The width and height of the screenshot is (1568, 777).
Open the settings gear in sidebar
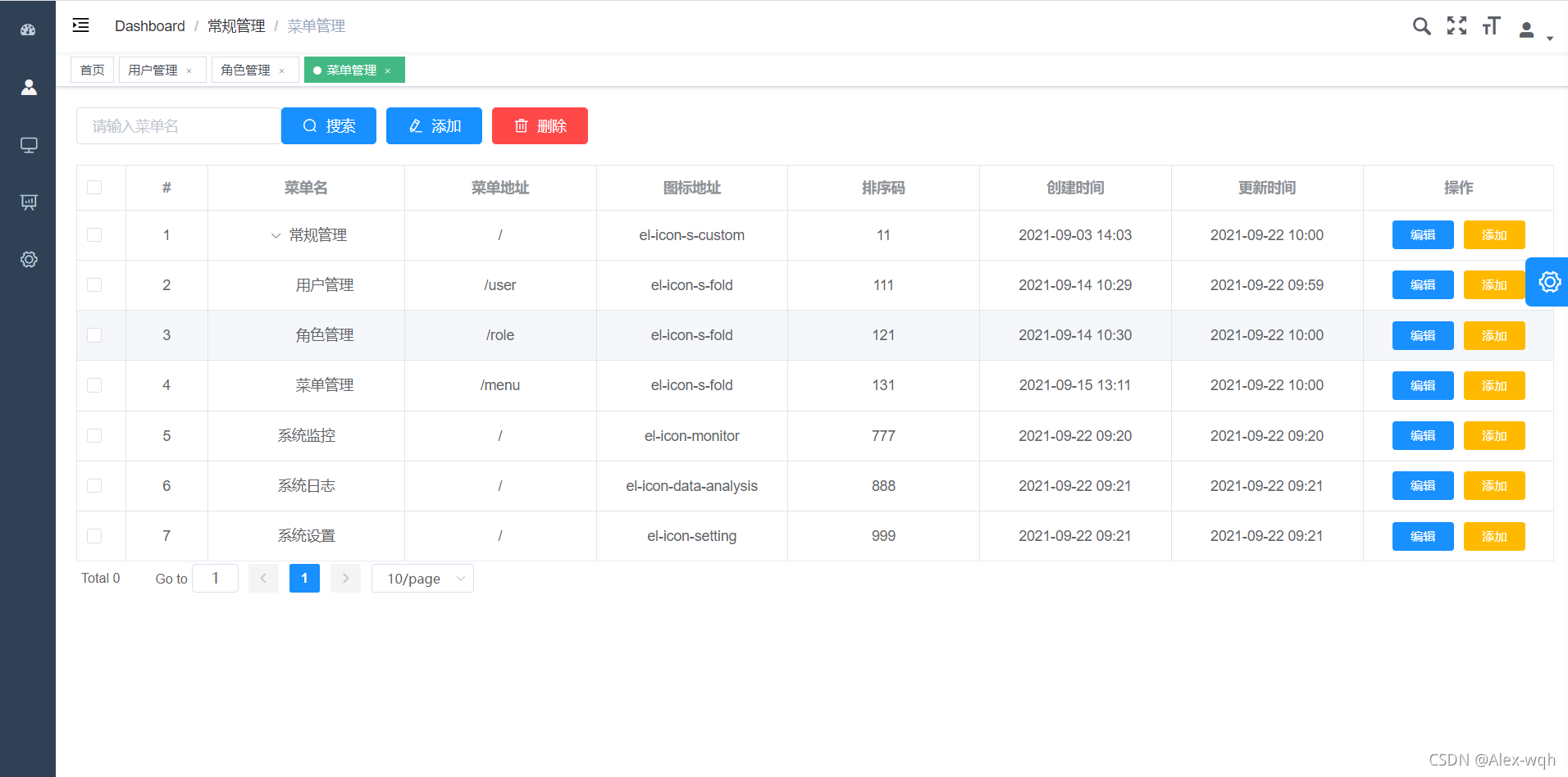pos(29,259)
